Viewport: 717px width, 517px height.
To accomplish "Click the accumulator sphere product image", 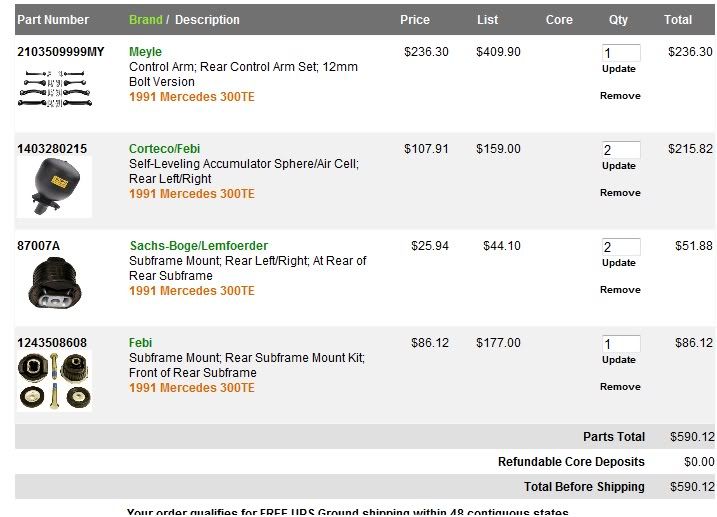I will point(54,187).
